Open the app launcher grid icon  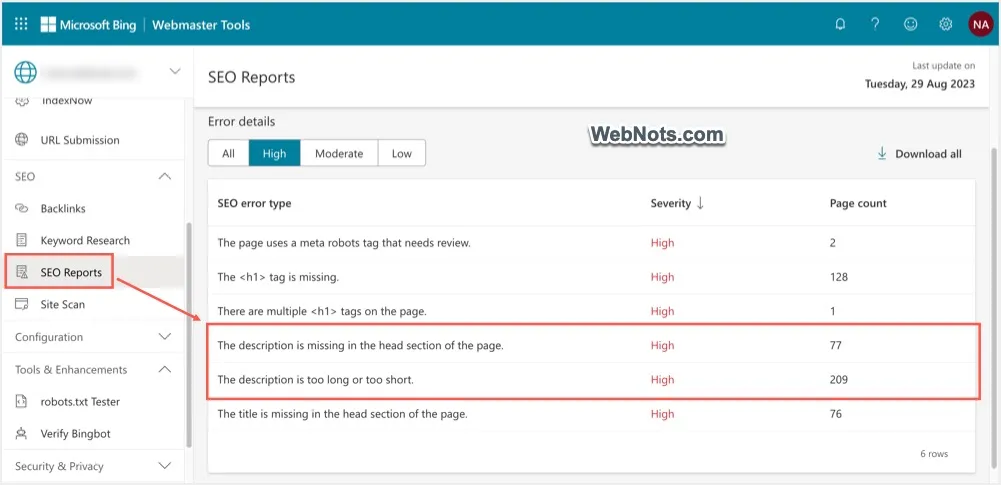coord(21,24)
